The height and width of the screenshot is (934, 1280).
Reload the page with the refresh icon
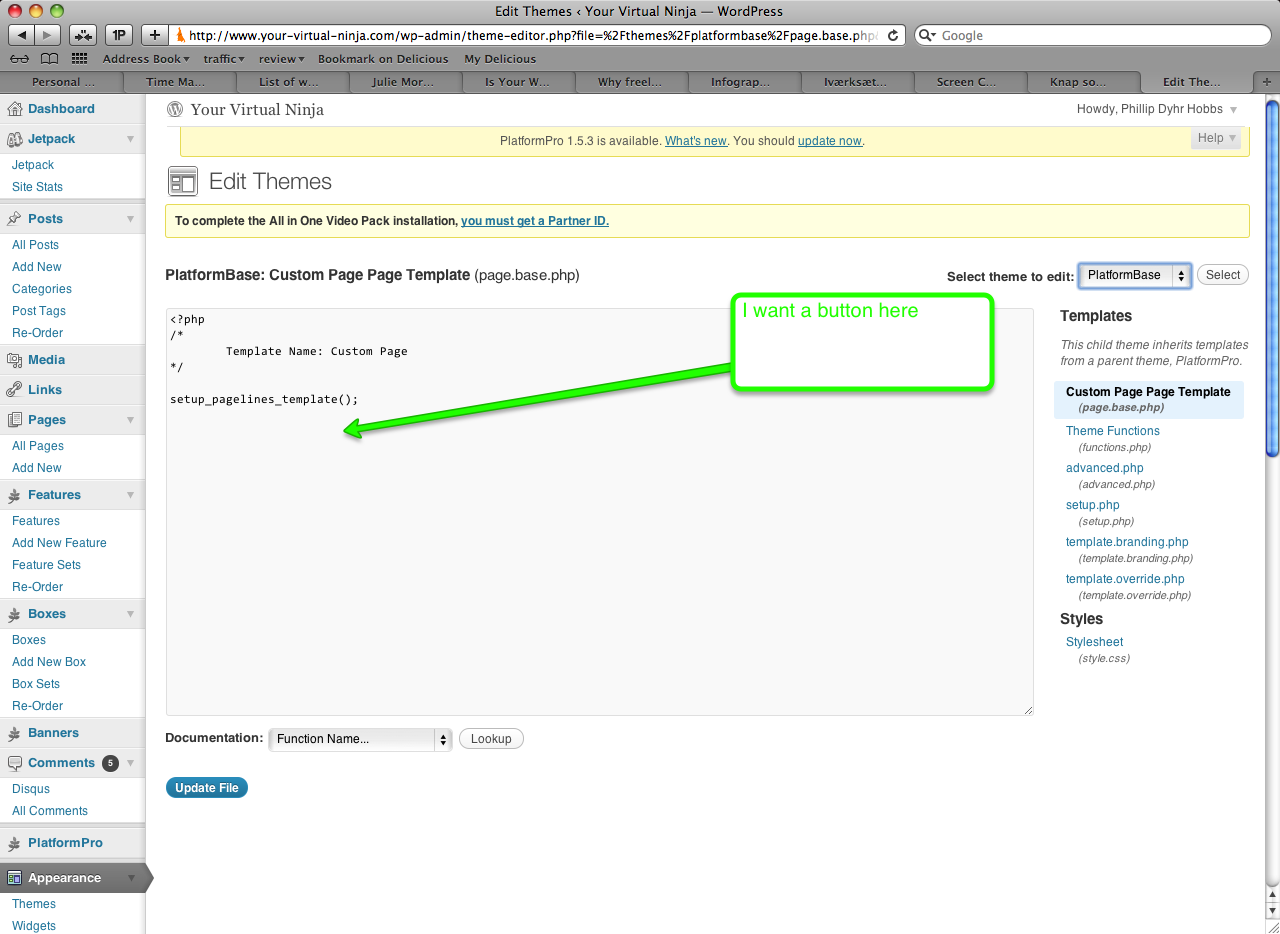click(893, 35)
